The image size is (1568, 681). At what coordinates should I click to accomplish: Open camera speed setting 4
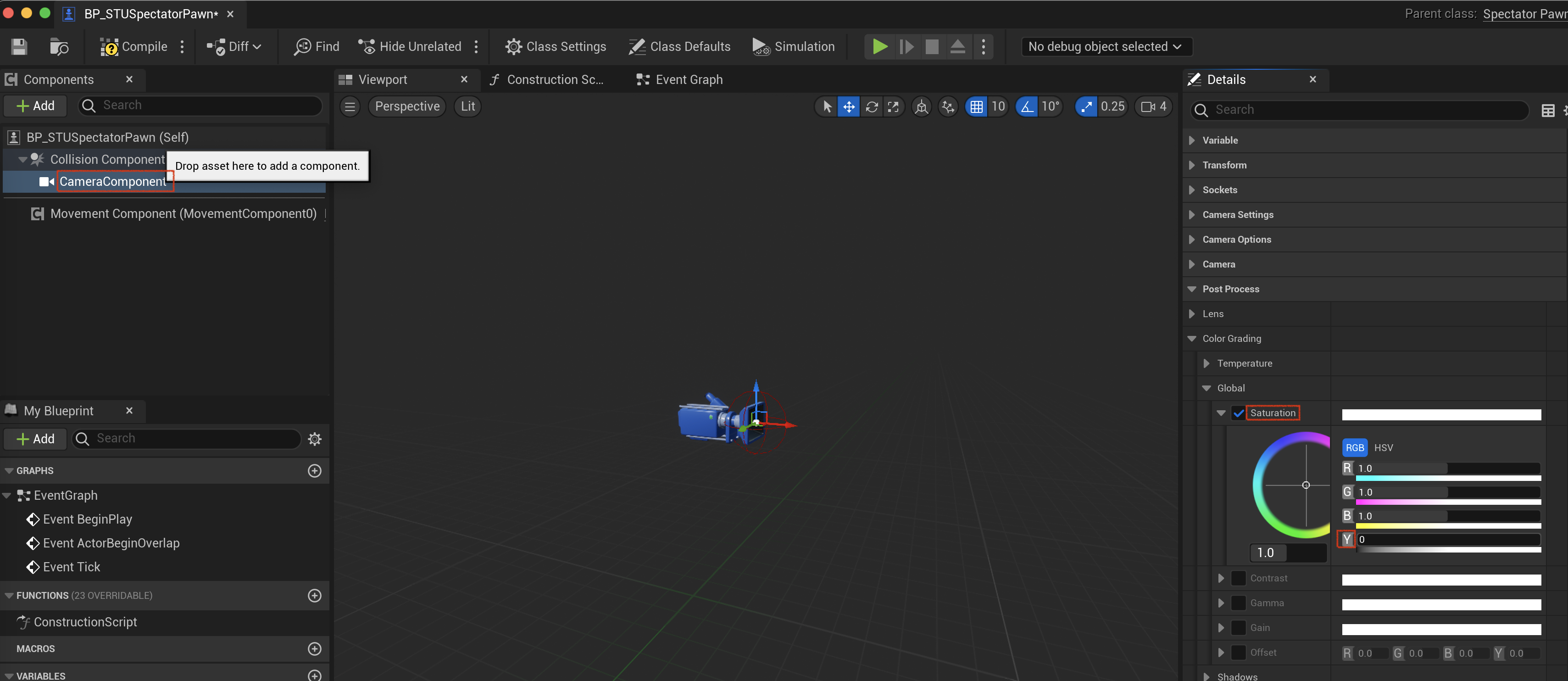1153,106
